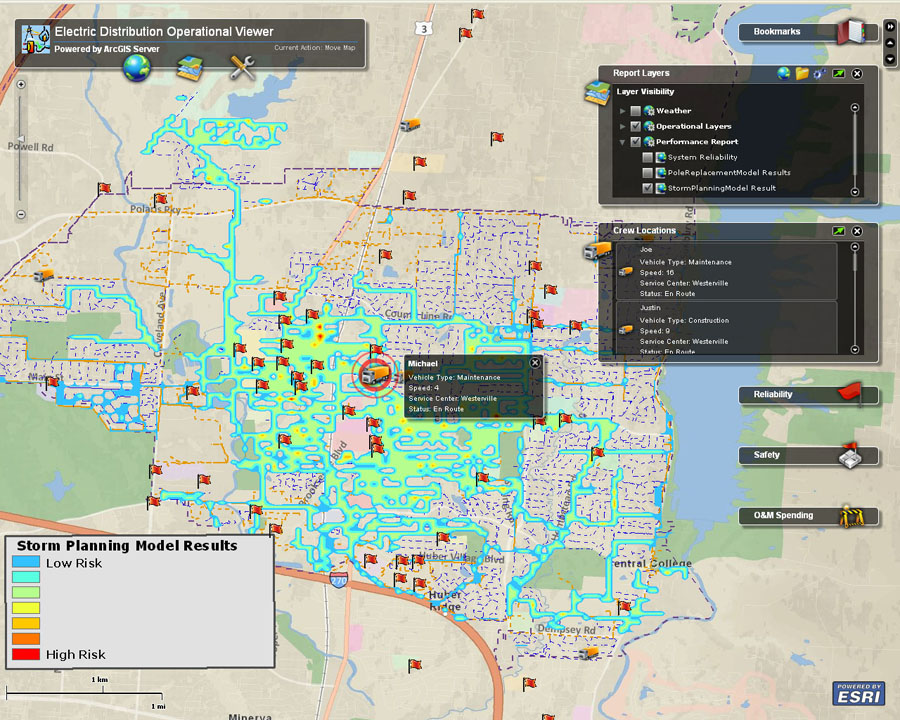
Task: Click the Weather layer globe-gear icon
Action: pos(649,111)
